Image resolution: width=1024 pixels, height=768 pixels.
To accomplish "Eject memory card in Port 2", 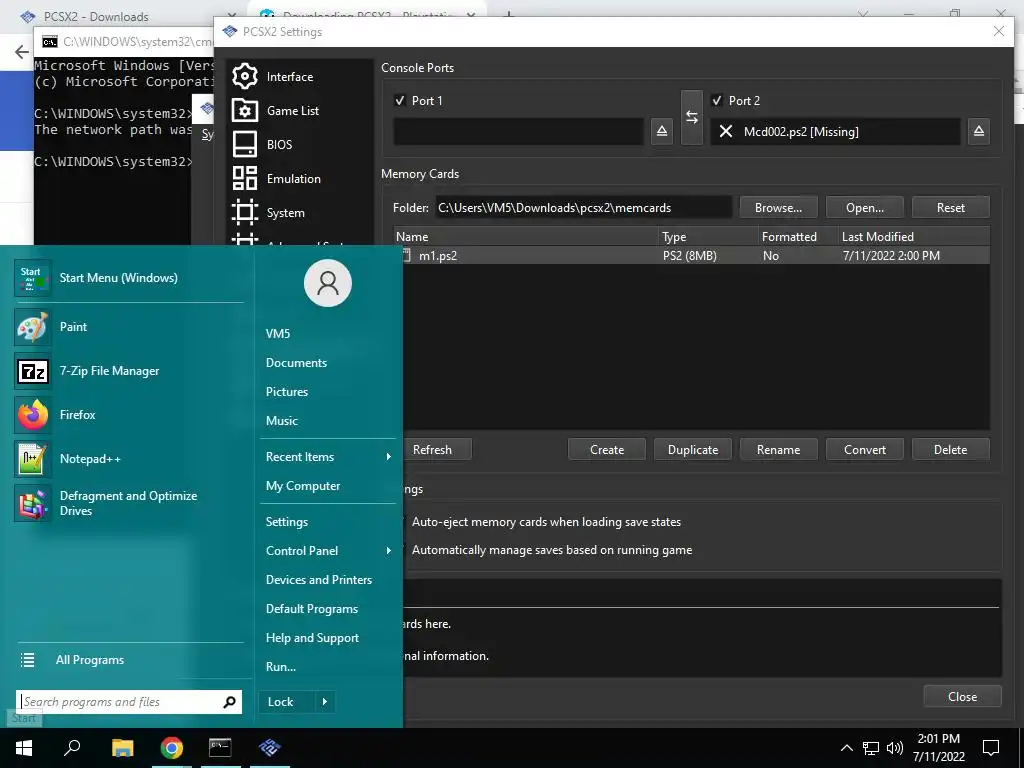I will click(x=978, y=131).
